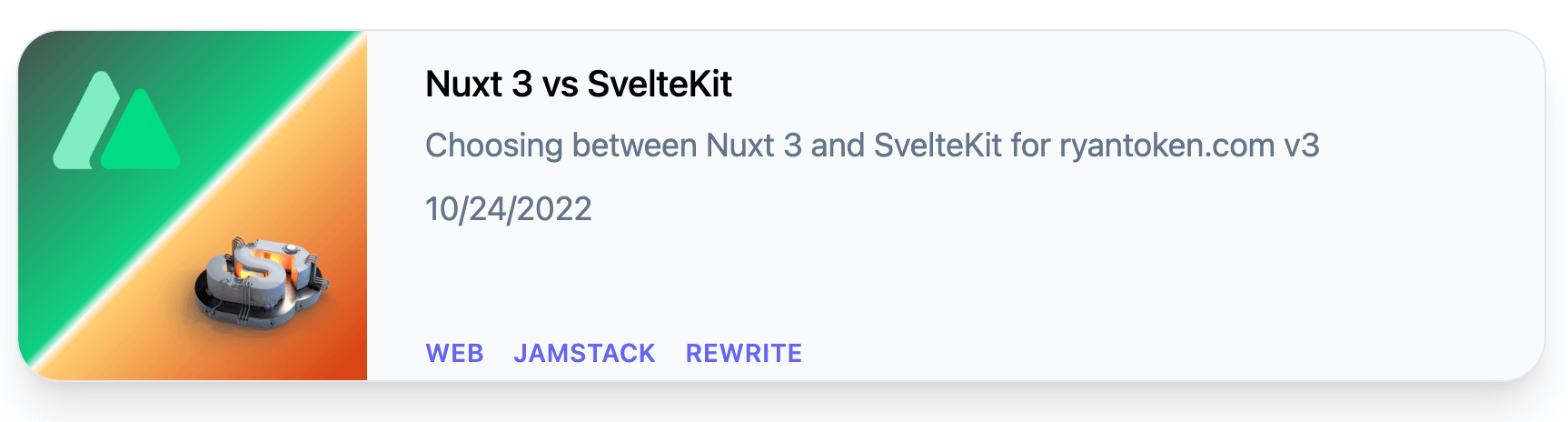The image size is (1568, 422).
Task: Filter posts by the WEB tag
Action: [455, 353]
